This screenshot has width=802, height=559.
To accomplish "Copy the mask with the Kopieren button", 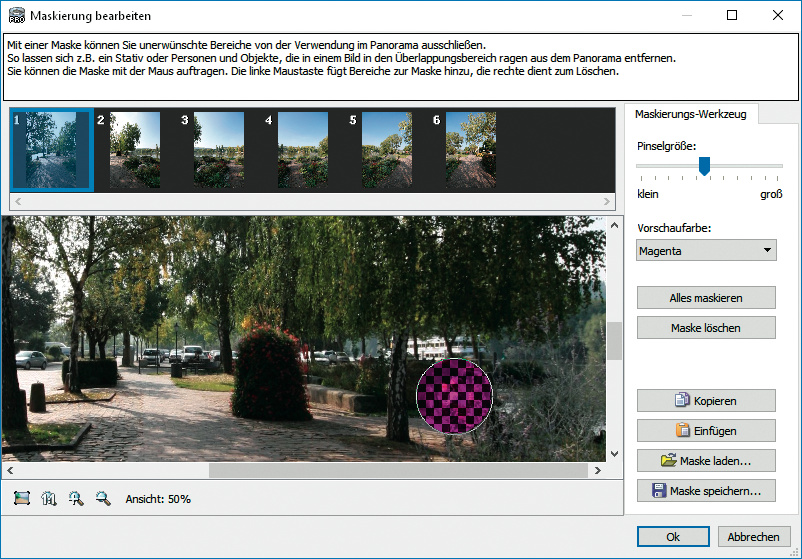I will tap(706, 400).
